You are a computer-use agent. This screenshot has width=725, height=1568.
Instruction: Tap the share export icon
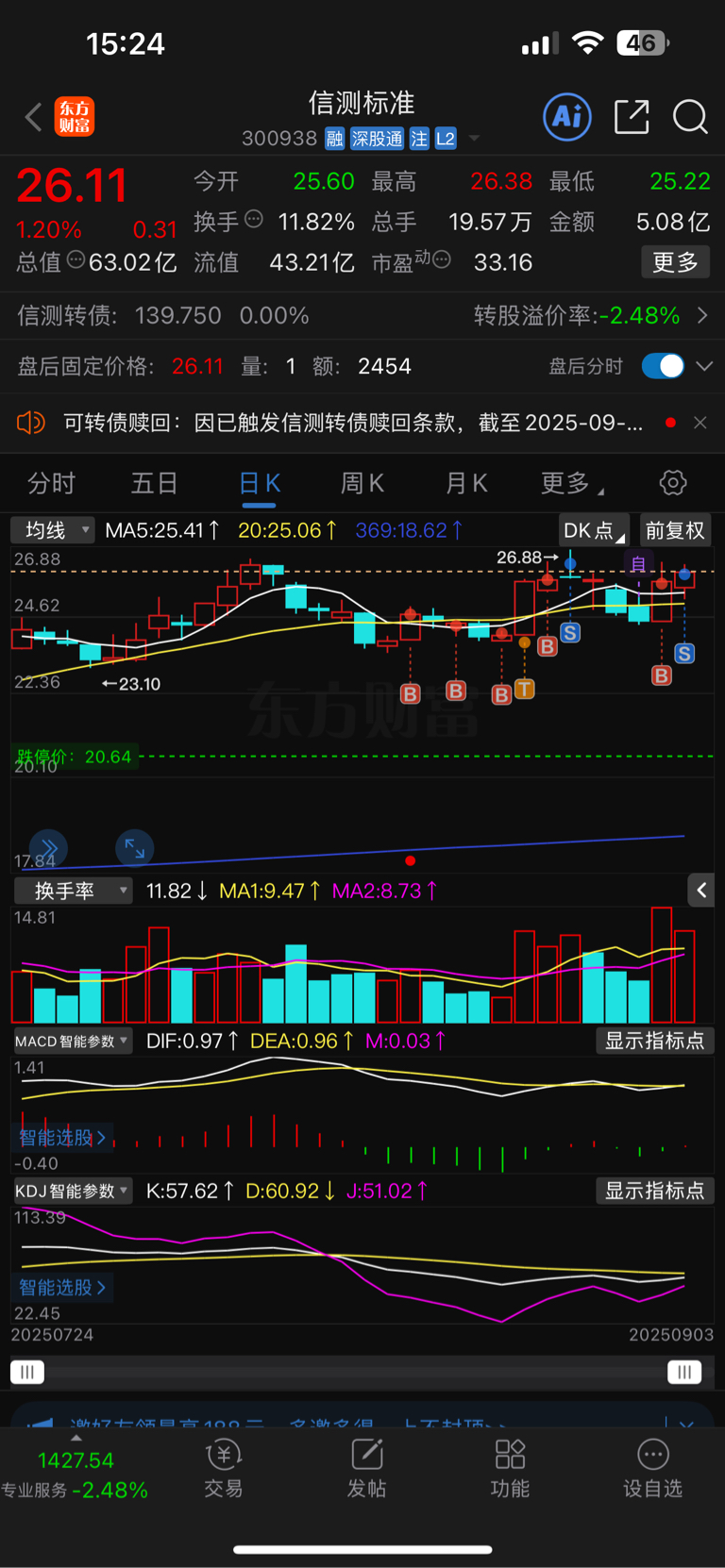pyautogui.click(x=632, y=117)
